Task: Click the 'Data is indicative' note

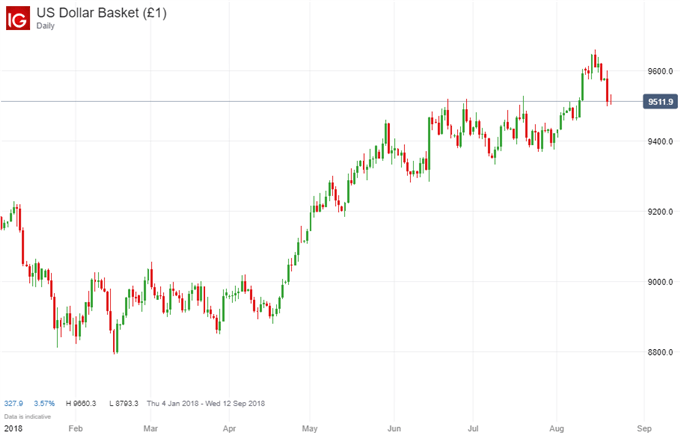Action: point(24,415)
